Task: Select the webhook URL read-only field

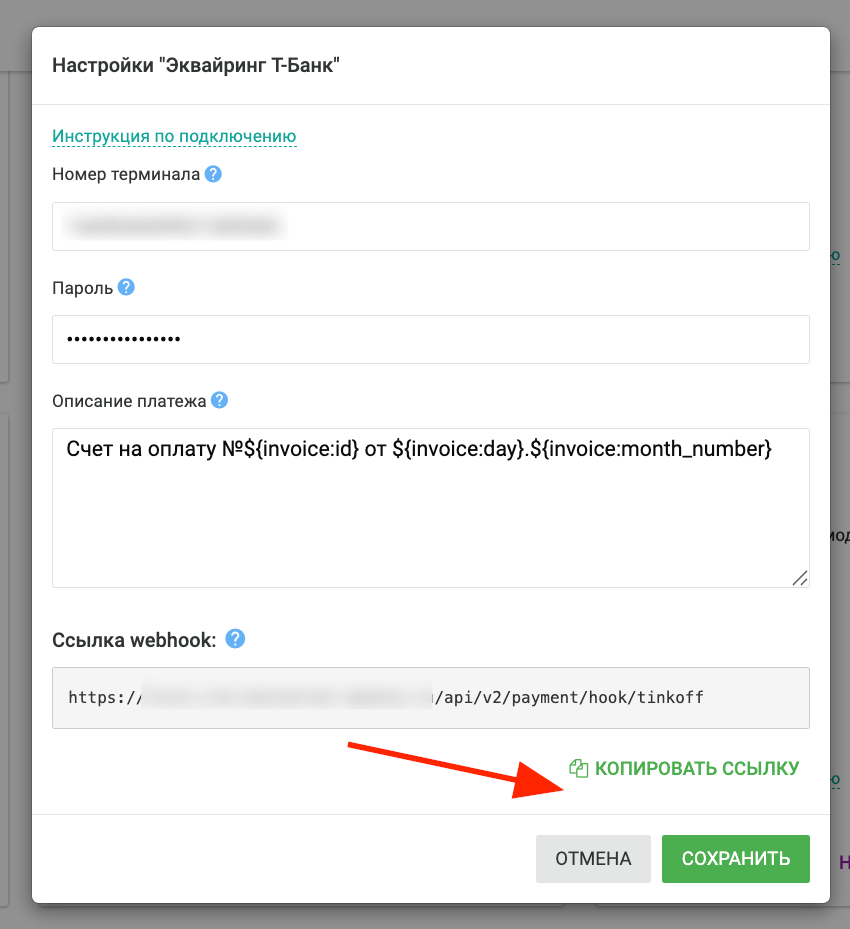Action: (431, 698)
